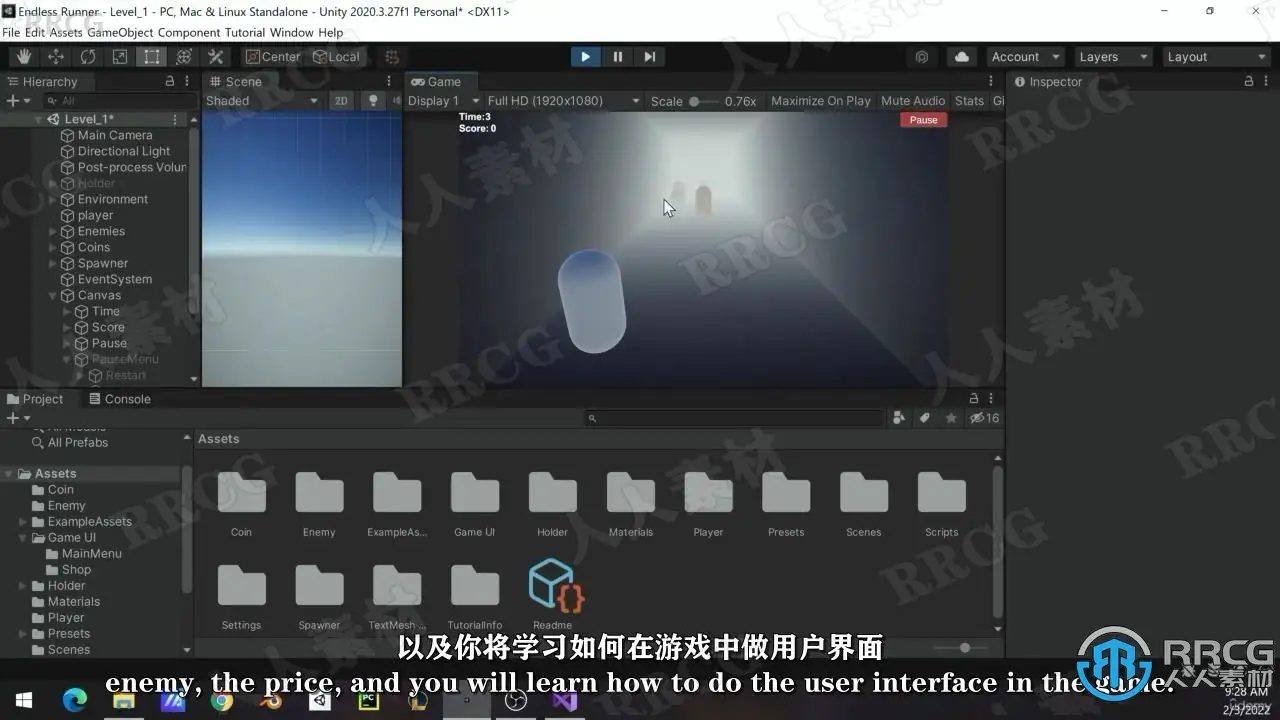Toggle hidden packages visibility count
Image resolution: width=1280 pixels, height=720 pixels.
985,418
